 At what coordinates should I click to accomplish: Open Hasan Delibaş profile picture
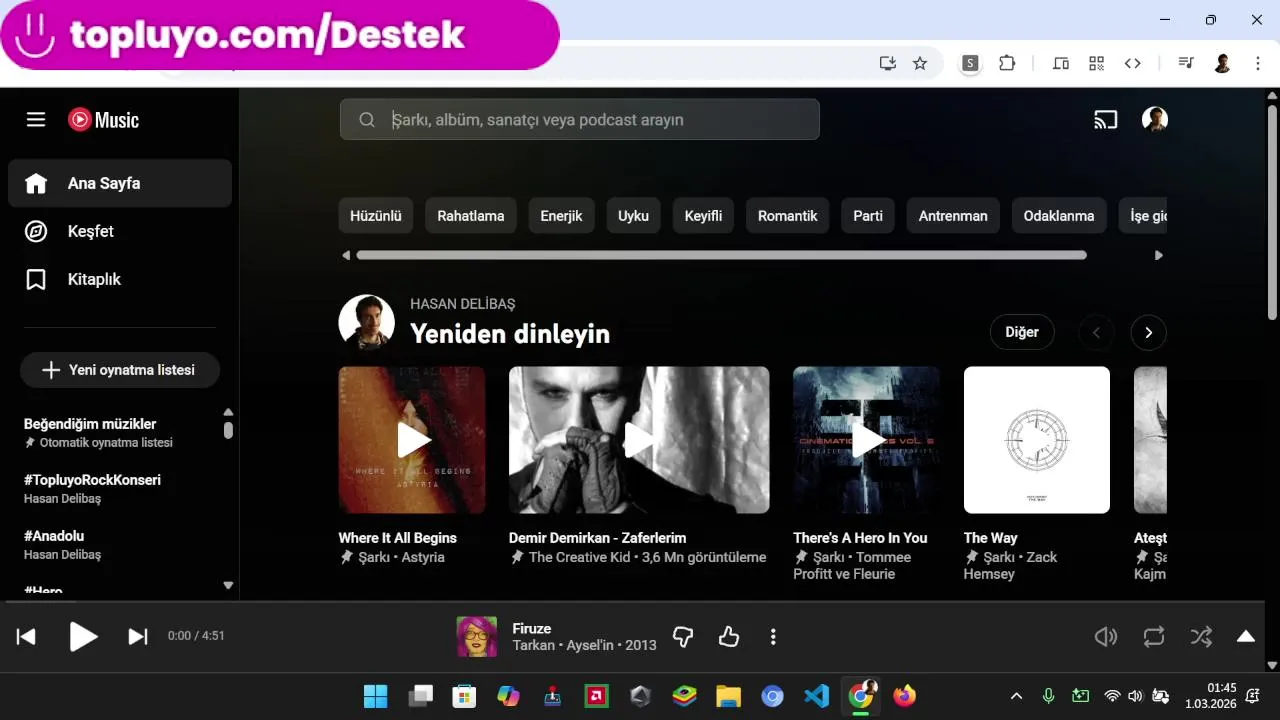click(366, 322)
